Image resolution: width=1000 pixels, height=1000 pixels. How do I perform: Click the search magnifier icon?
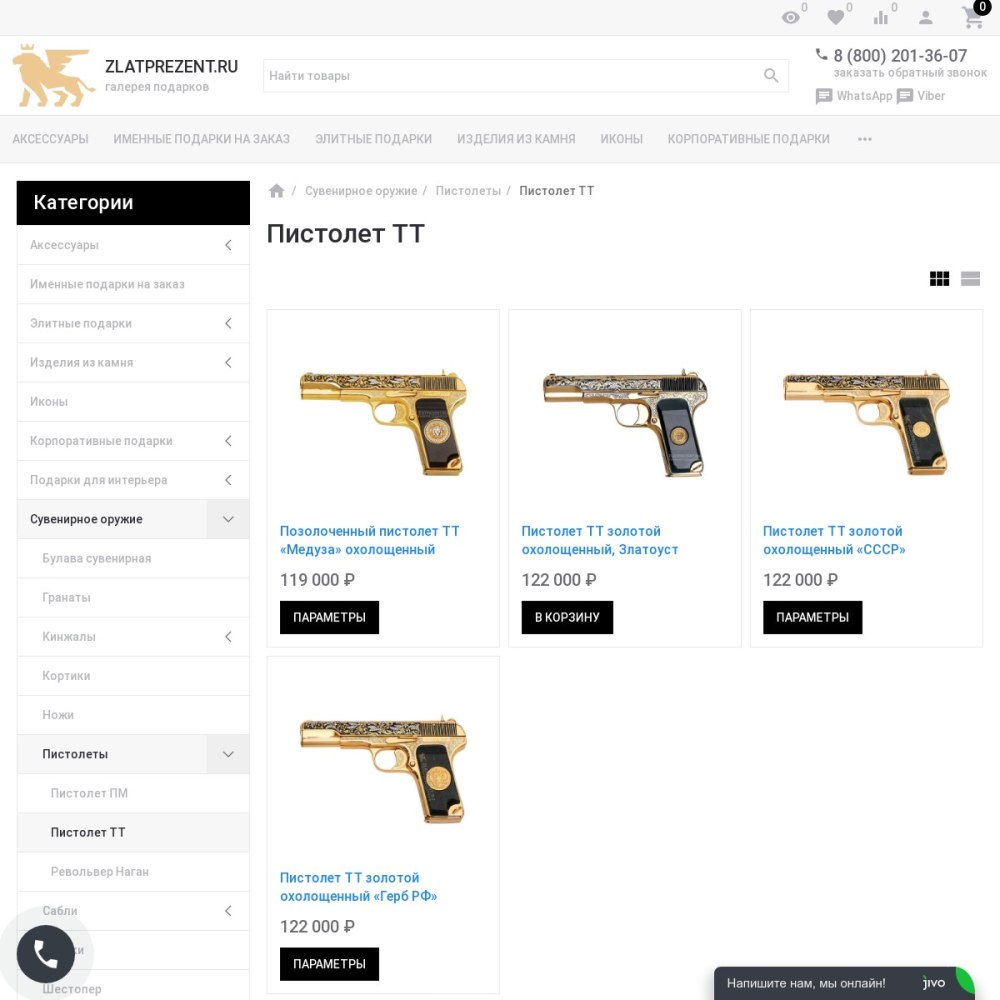(x=771, y=76)
